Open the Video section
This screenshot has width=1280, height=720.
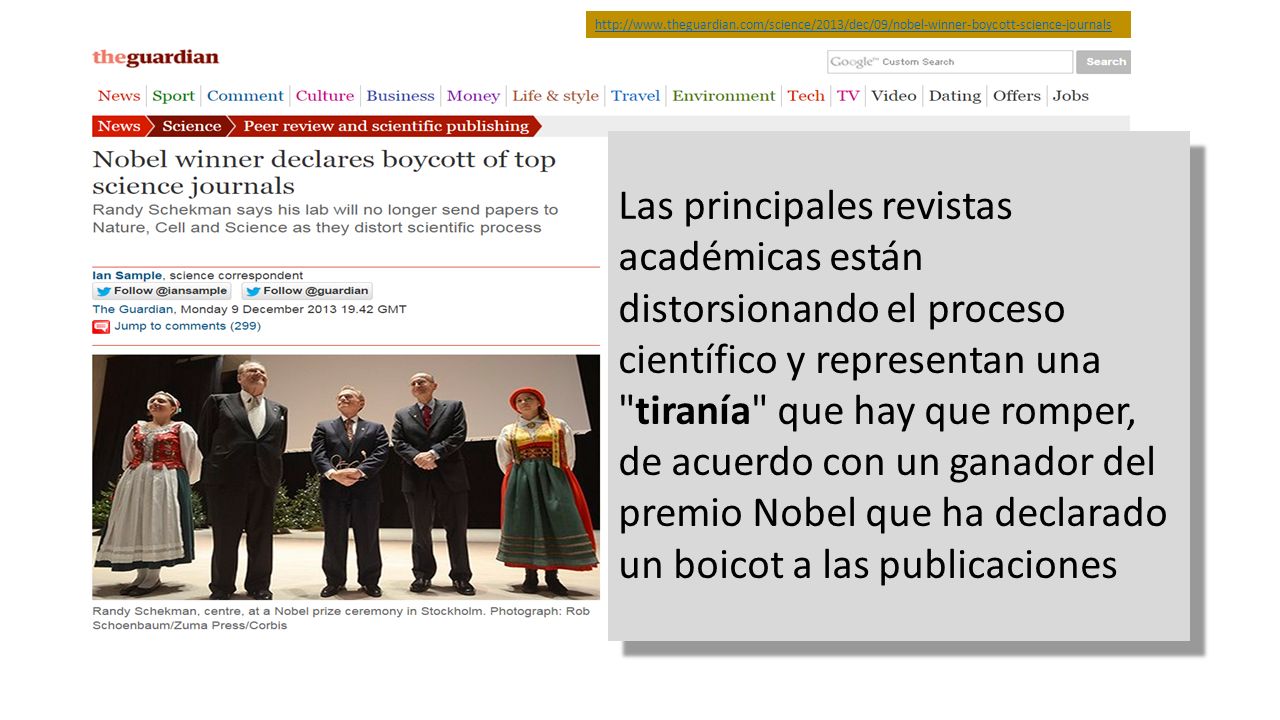click(x=893, y=96)
